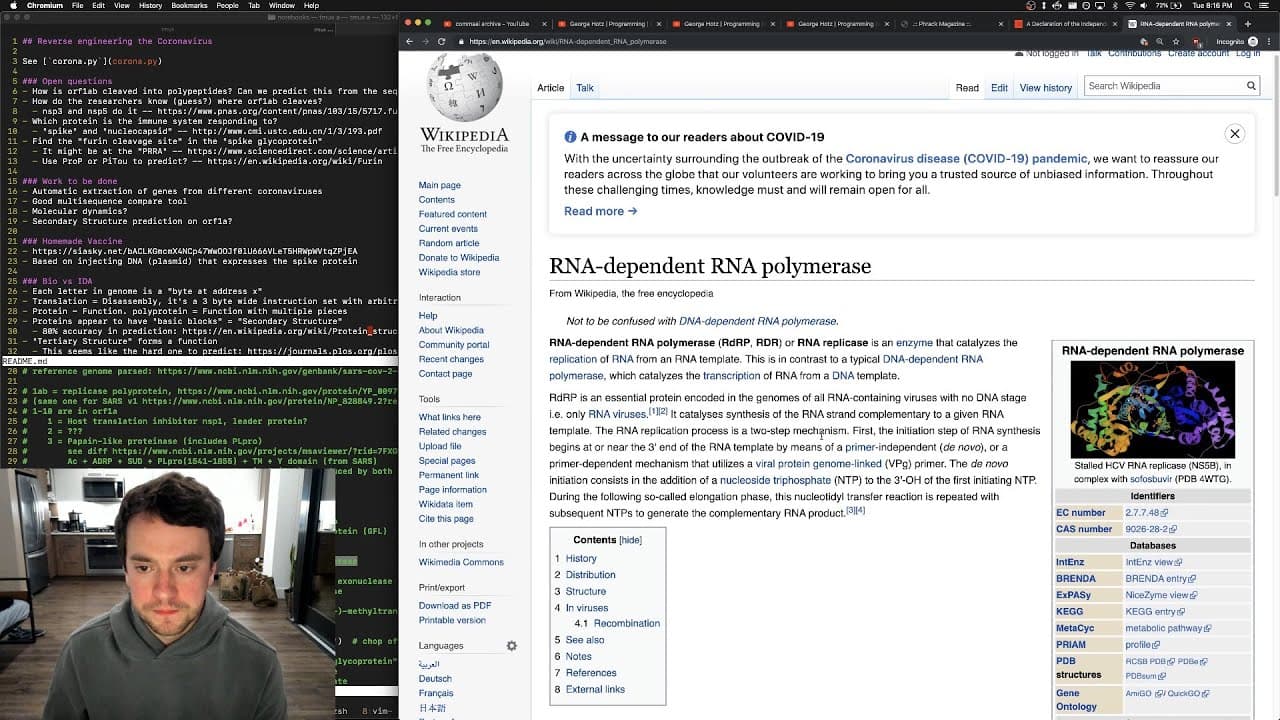Close the commaai archive YouTube tab

click(546, 23)
